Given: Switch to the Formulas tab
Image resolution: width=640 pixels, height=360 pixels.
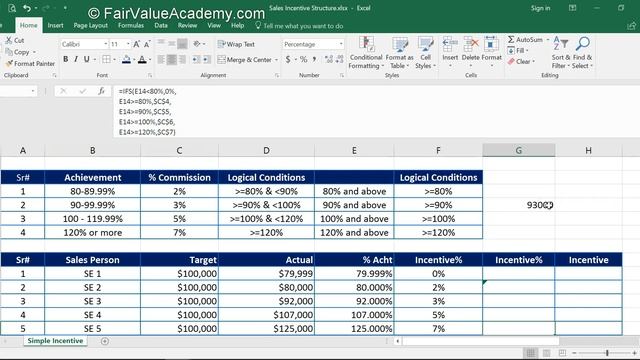Looking at the screenshot, I should 131,25.
